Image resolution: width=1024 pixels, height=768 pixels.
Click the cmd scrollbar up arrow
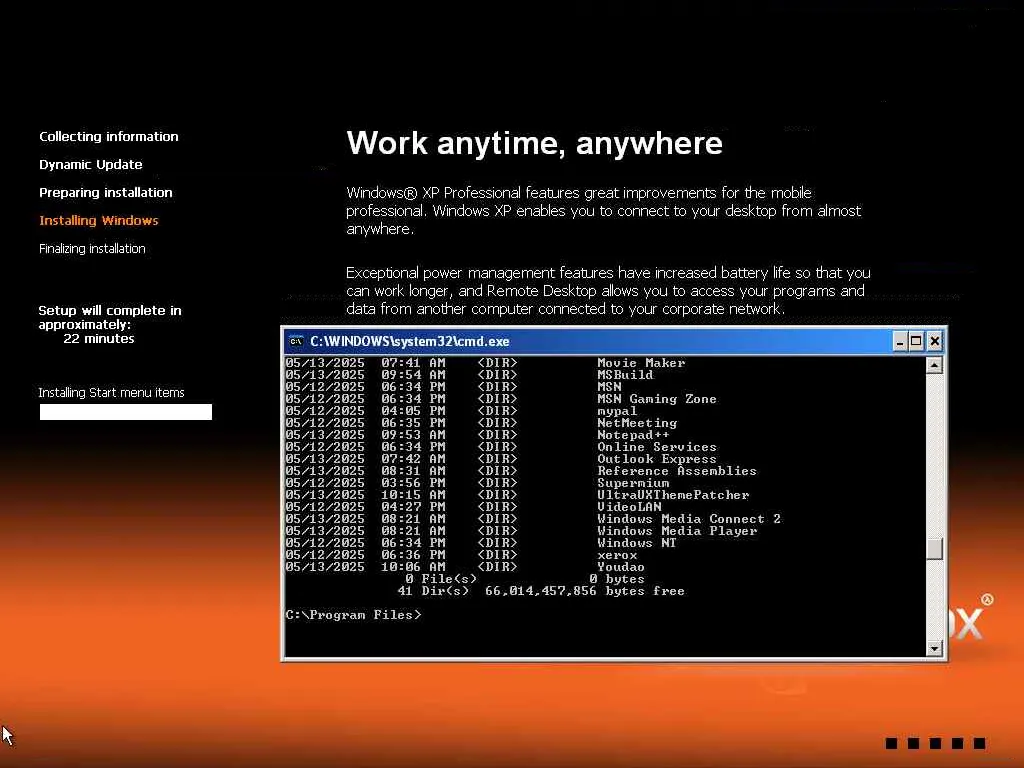934,366
